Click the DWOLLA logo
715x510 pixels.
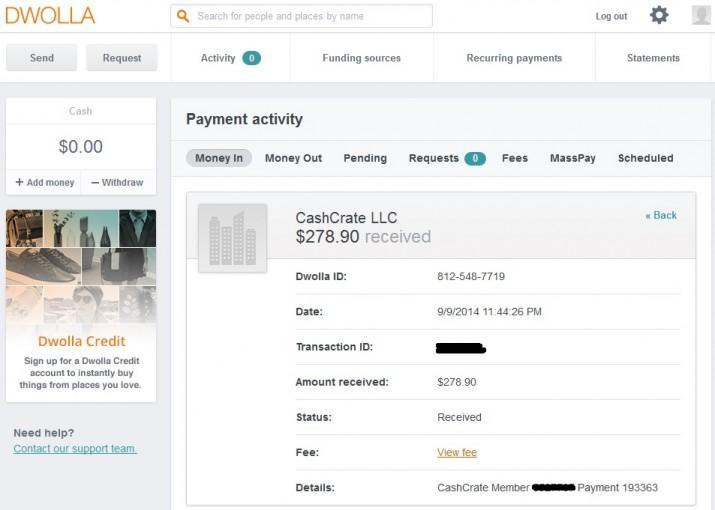tap(50, 16)
